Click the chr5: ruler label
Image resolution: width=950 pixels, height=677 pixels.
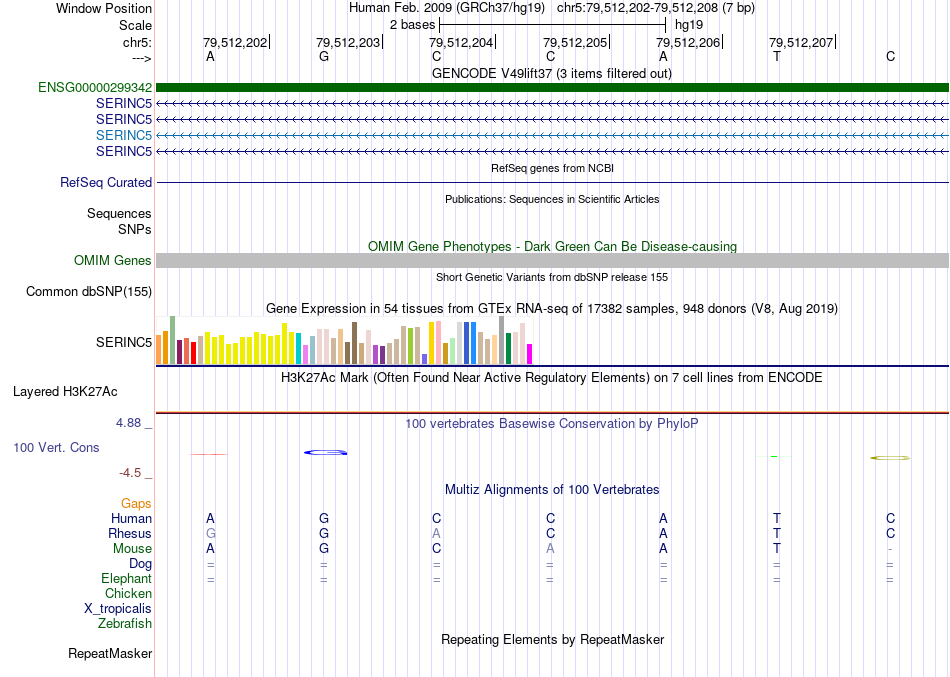pos(137,42)
